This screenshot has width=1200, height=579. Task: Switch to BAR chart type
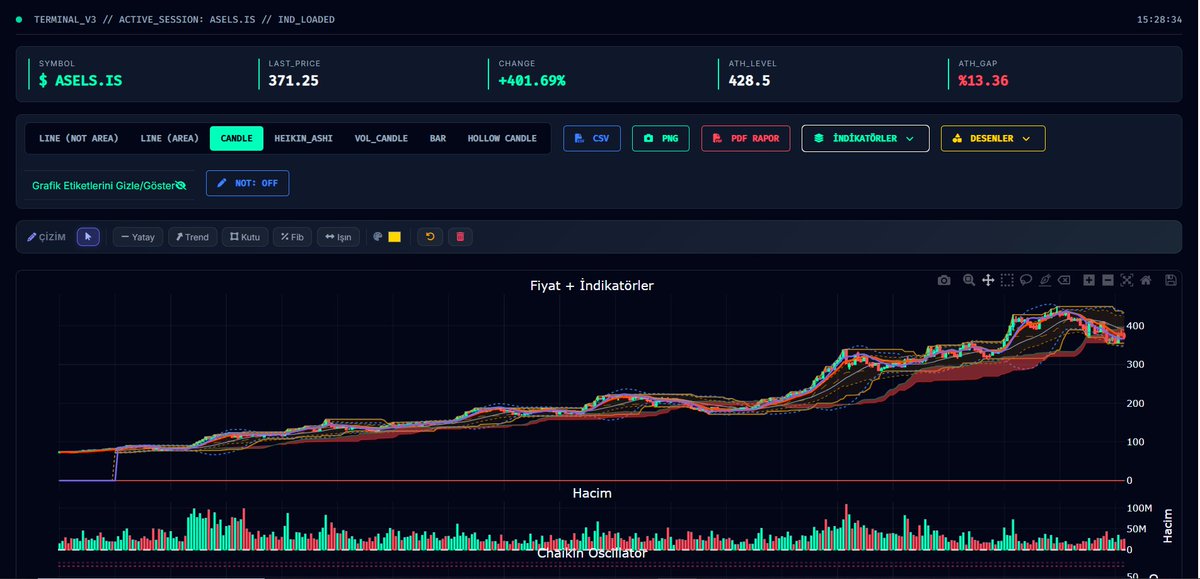click(x=438, y=138)
